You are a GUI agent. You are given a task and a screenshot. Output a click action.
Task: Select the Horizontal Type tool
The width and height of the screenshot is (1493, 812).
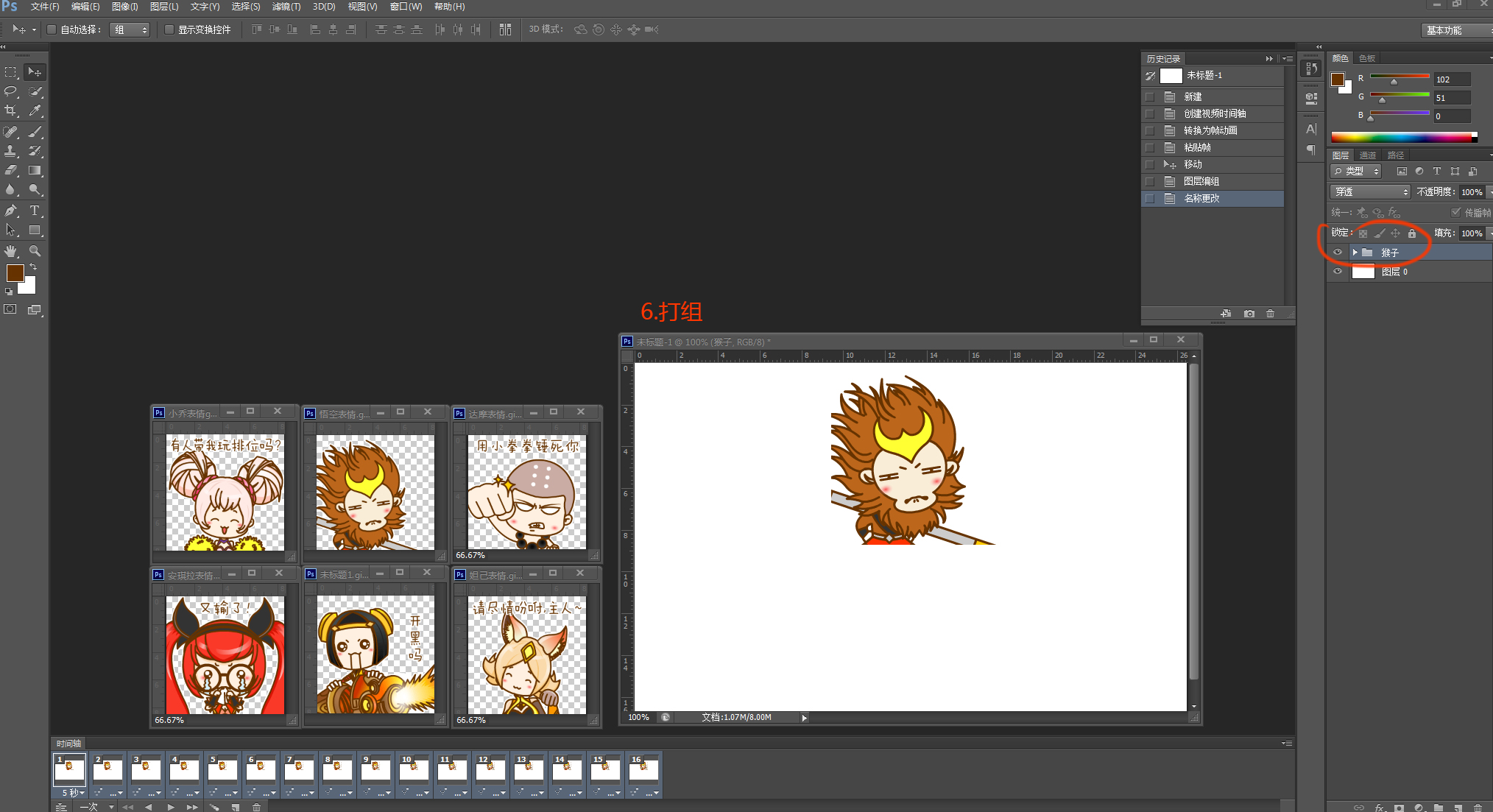pyautogui.click(x=35, y=211)
